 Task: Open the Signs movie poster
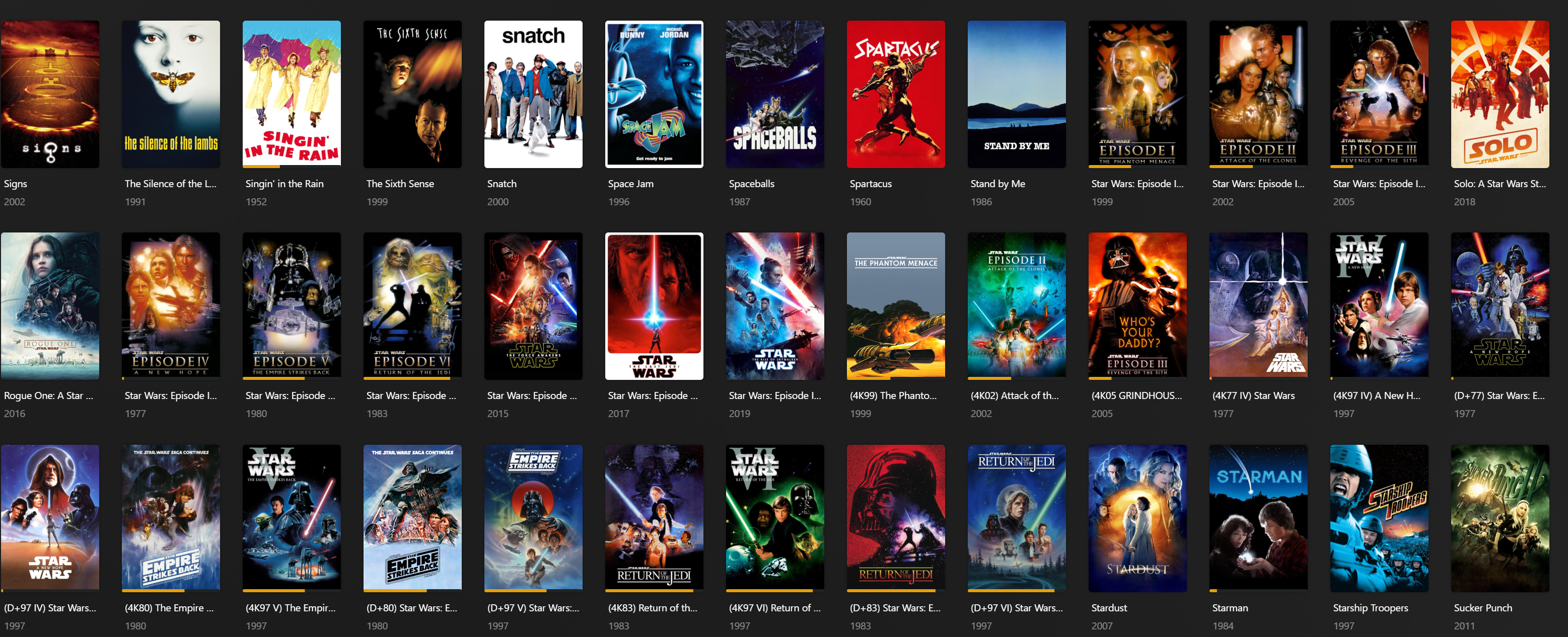click(50, 94)
